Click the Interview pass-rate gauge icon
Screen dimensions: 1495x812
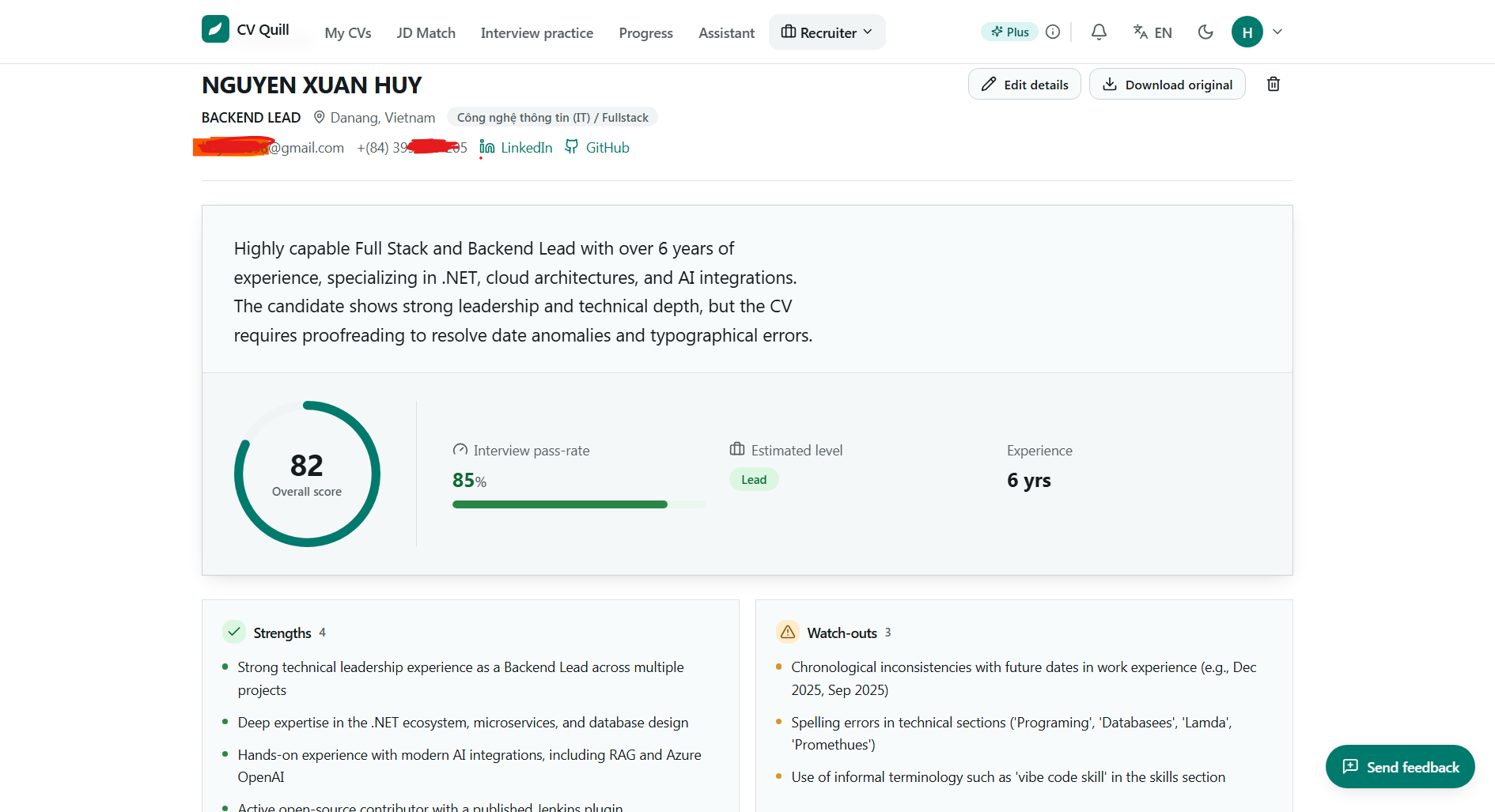[x=460, y=450]
